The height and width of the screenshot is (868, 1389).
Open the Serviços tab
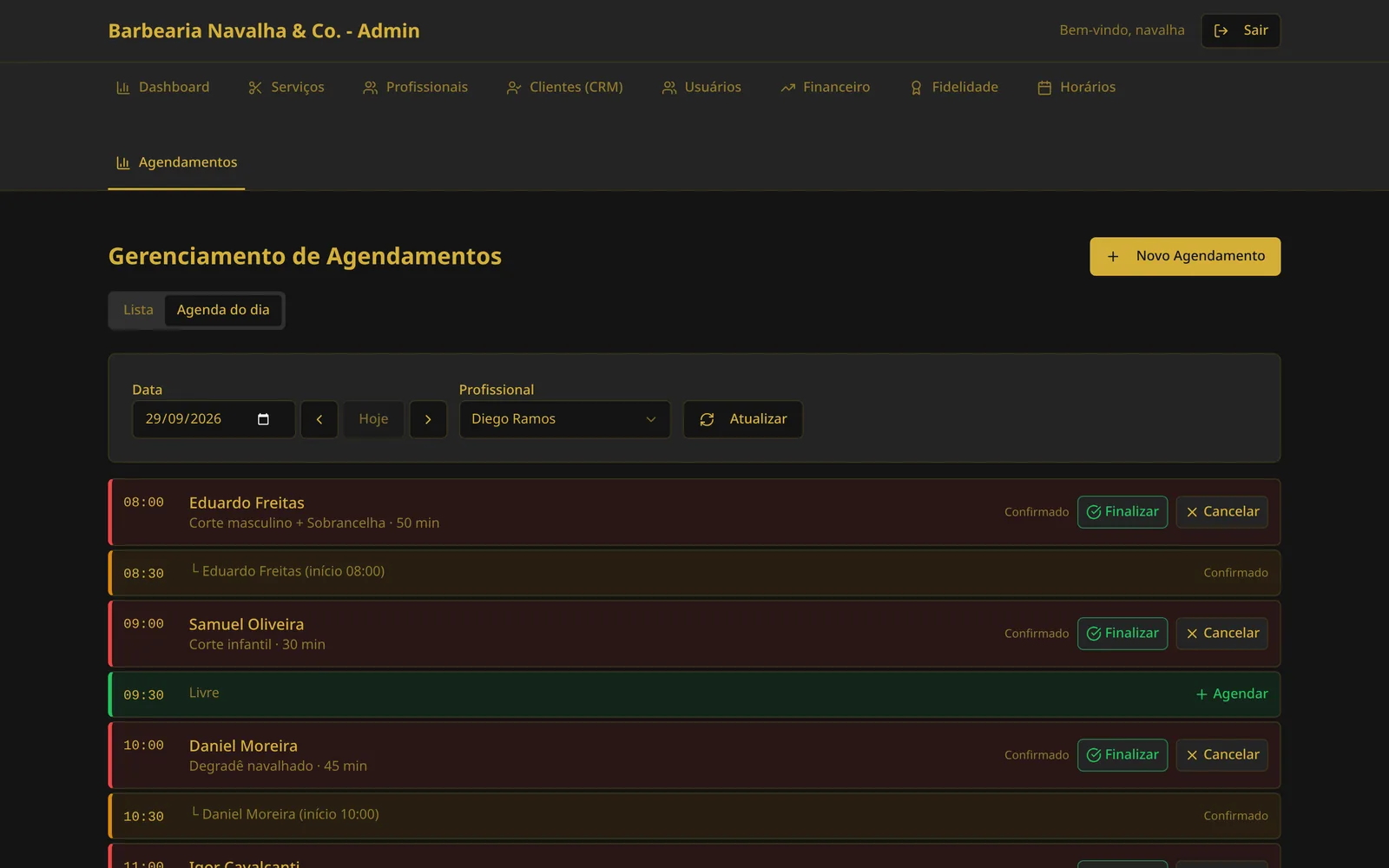point(286,87)
